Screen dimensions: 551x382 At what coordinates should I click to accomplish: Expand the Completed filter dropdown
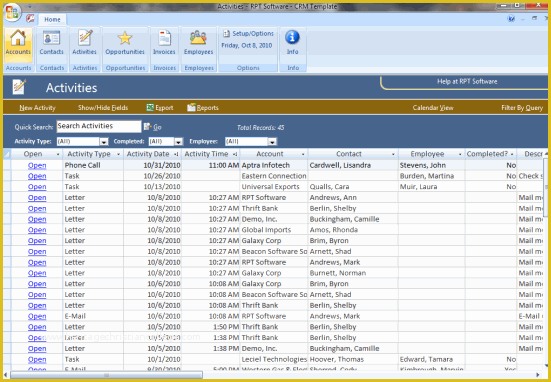(179, 142)
